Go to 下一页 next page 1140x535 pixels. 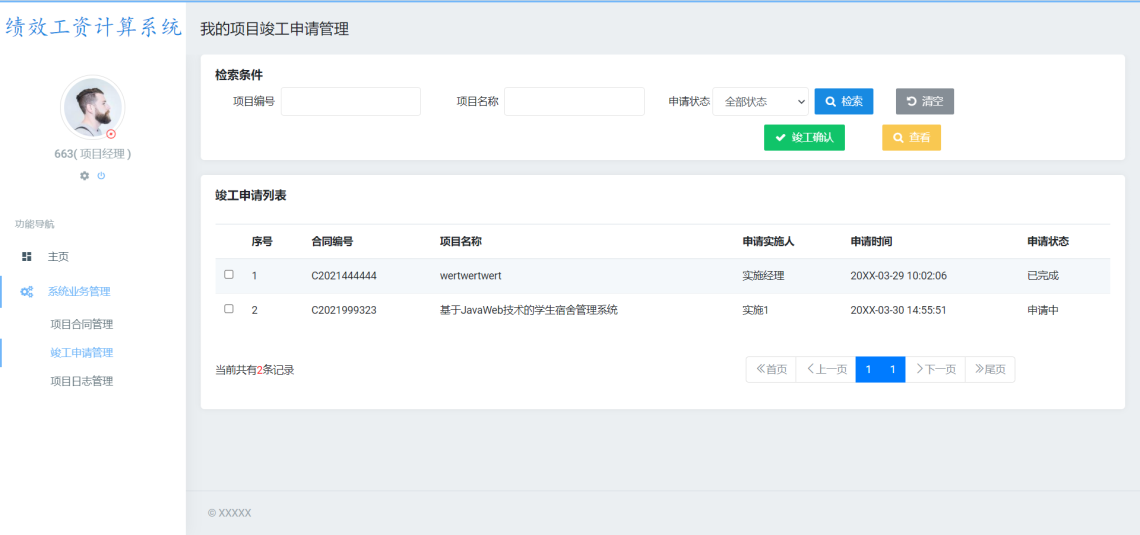tap(935, 369)
